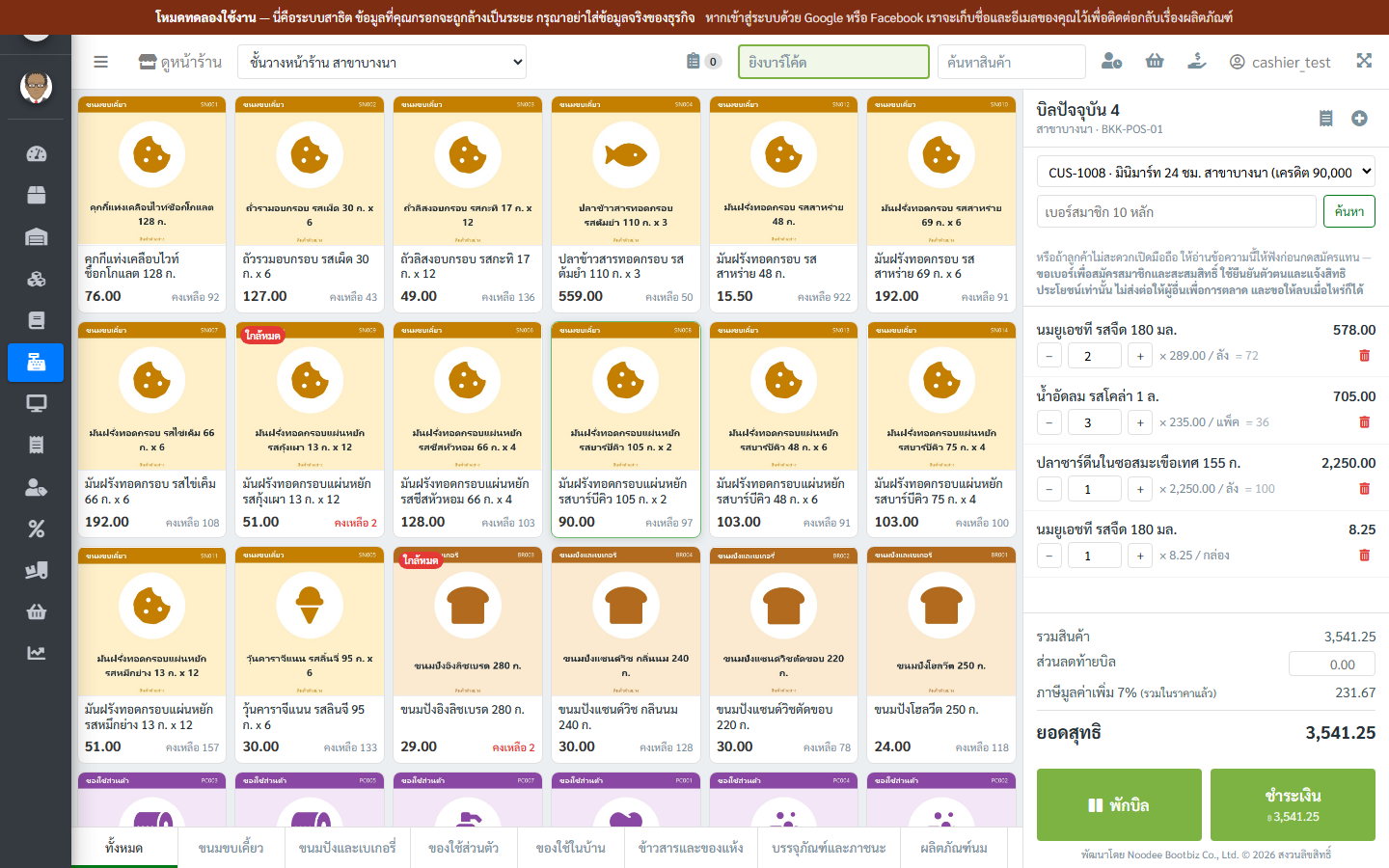Viewport: 1389px width, 868px height.
Task: Click the ส่วนลดท้ายบิล discount field
Action: click(x=1332, y=665)
